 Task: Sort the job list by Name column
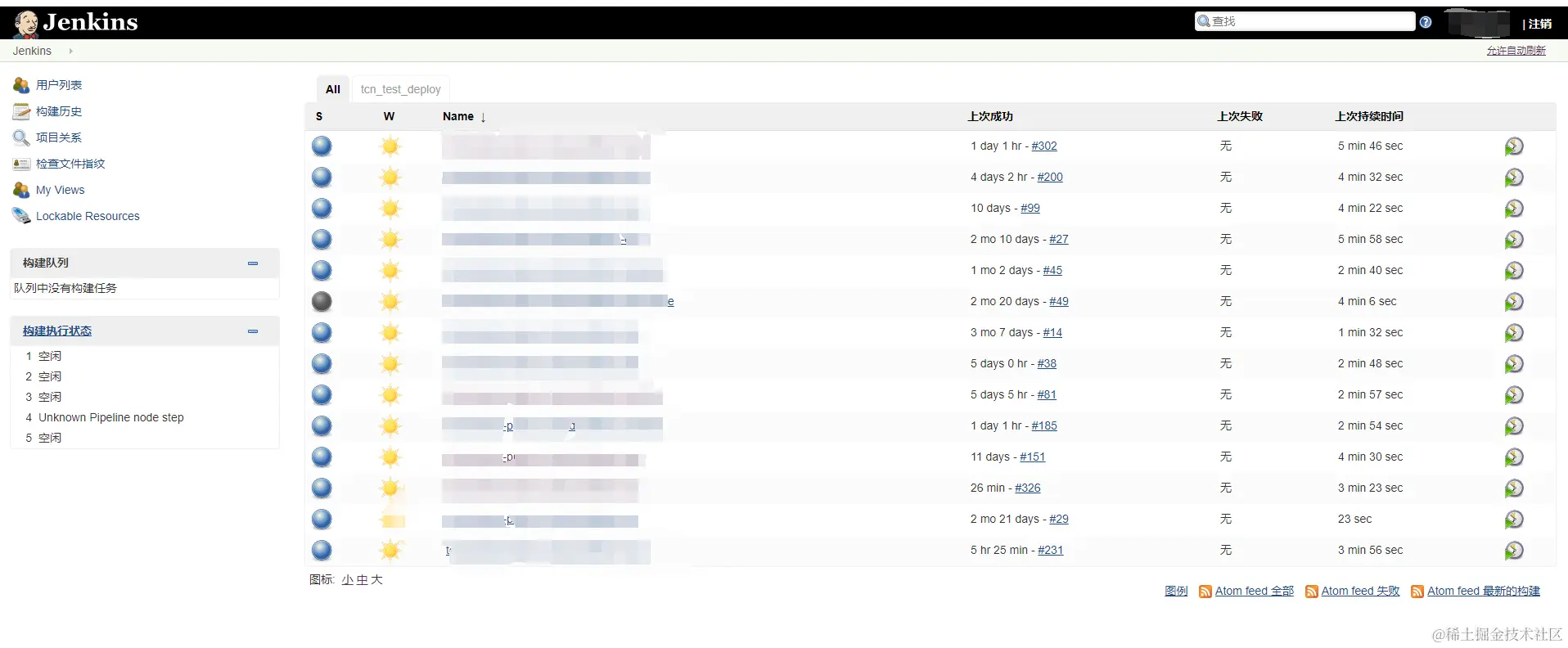(x=464, y=116)
